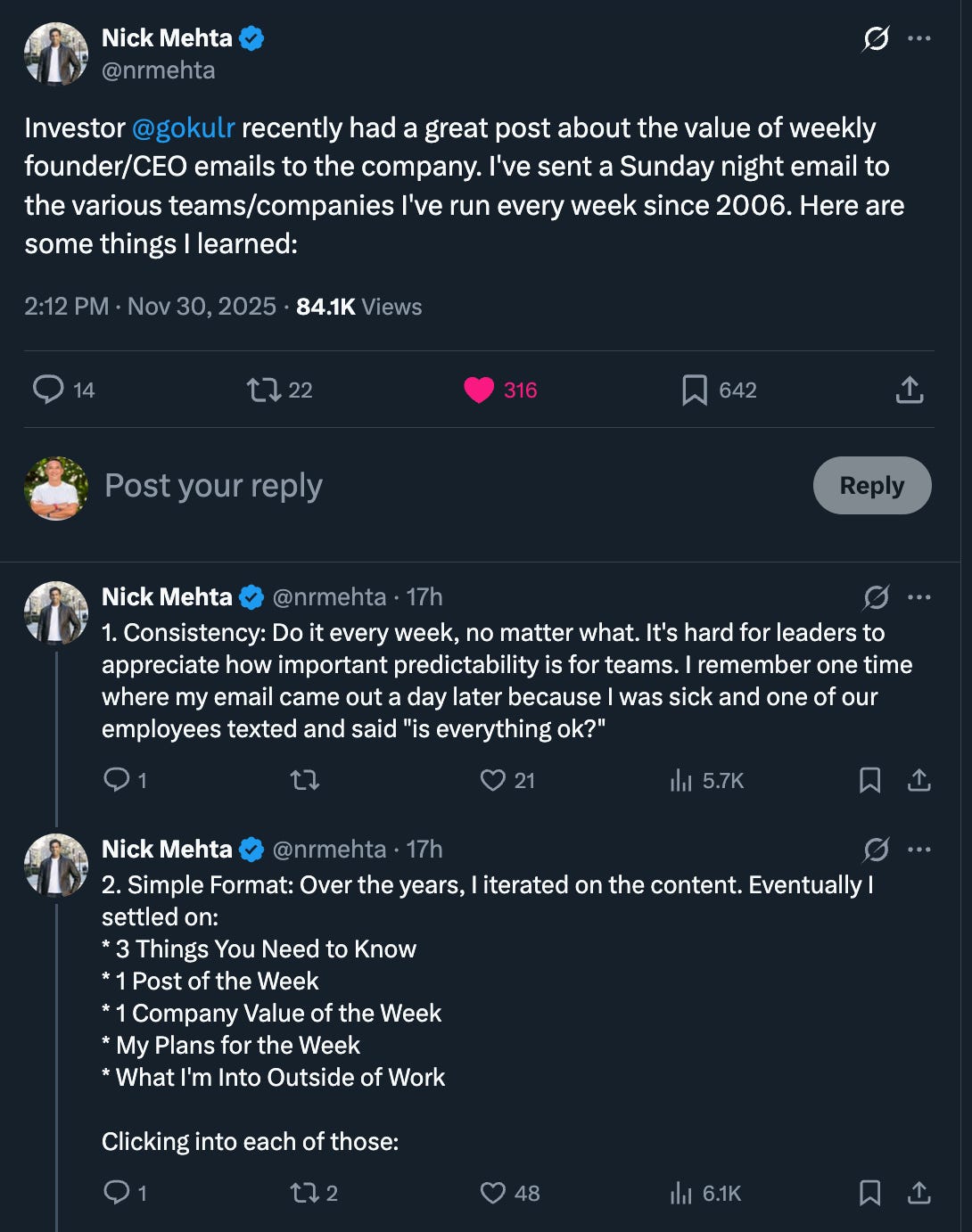Like the Consistency tweet with 21 likes
The image size is (972, 1232).
pyautogui.click(x=493, y=780)
